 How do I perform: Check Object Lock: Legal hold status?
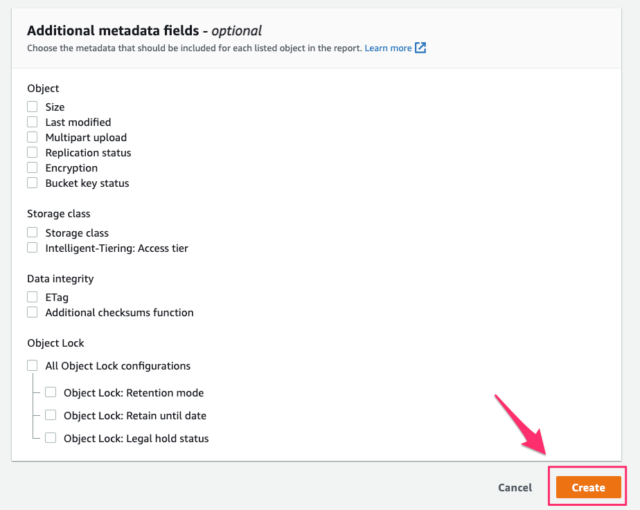pyautogui.click(x=51, y=438)
